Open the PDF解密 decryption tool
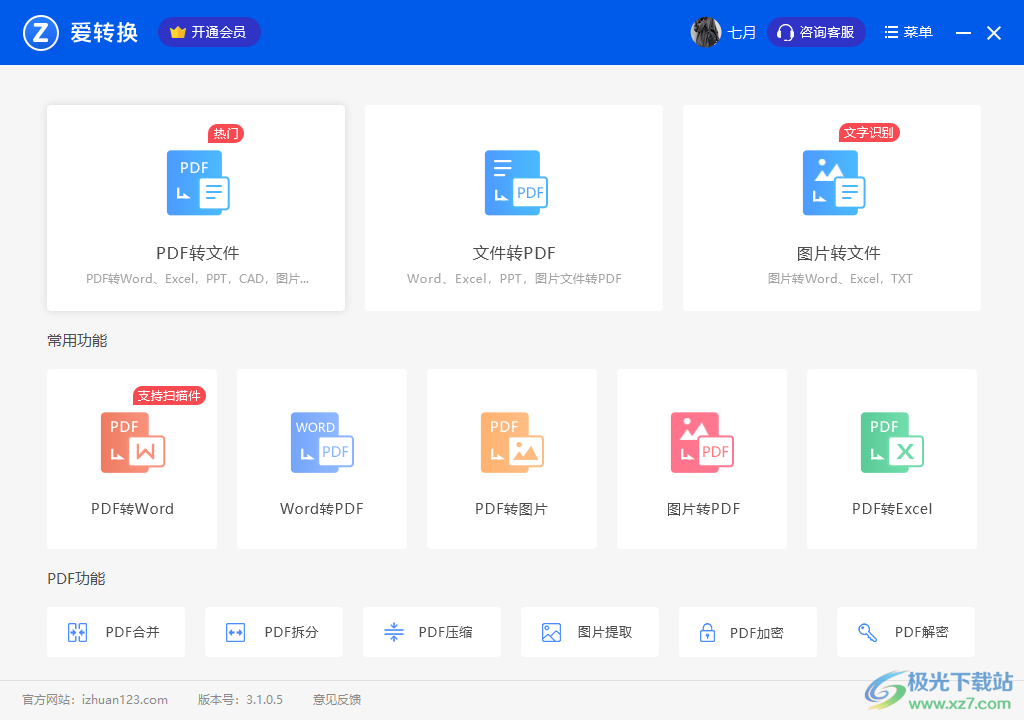The height and width of the screenshot is (720, 1024). coord(906,632)
